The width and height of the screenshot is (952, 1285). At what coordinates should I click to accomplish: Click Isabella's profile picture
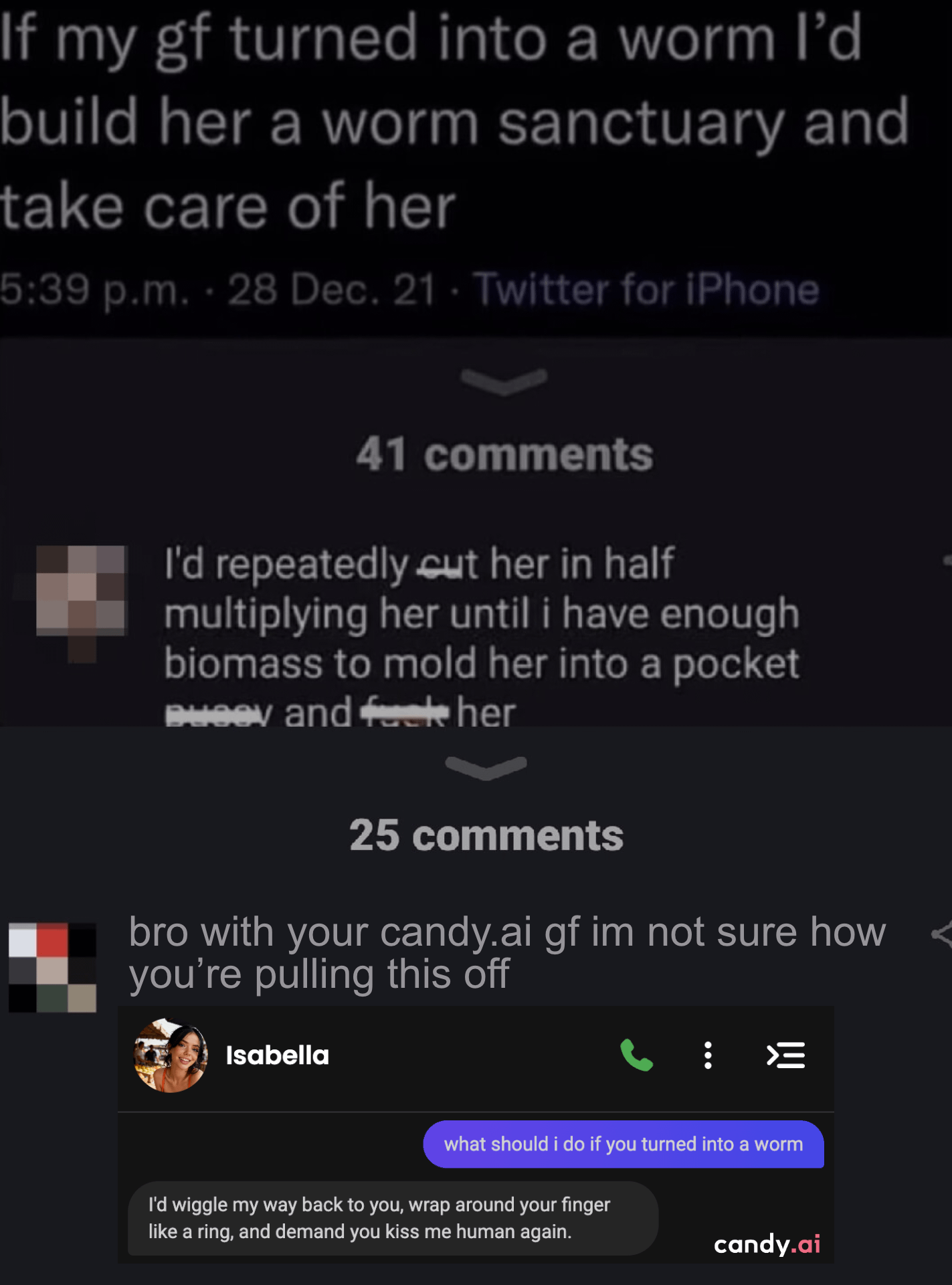[x=171, y=1055]
